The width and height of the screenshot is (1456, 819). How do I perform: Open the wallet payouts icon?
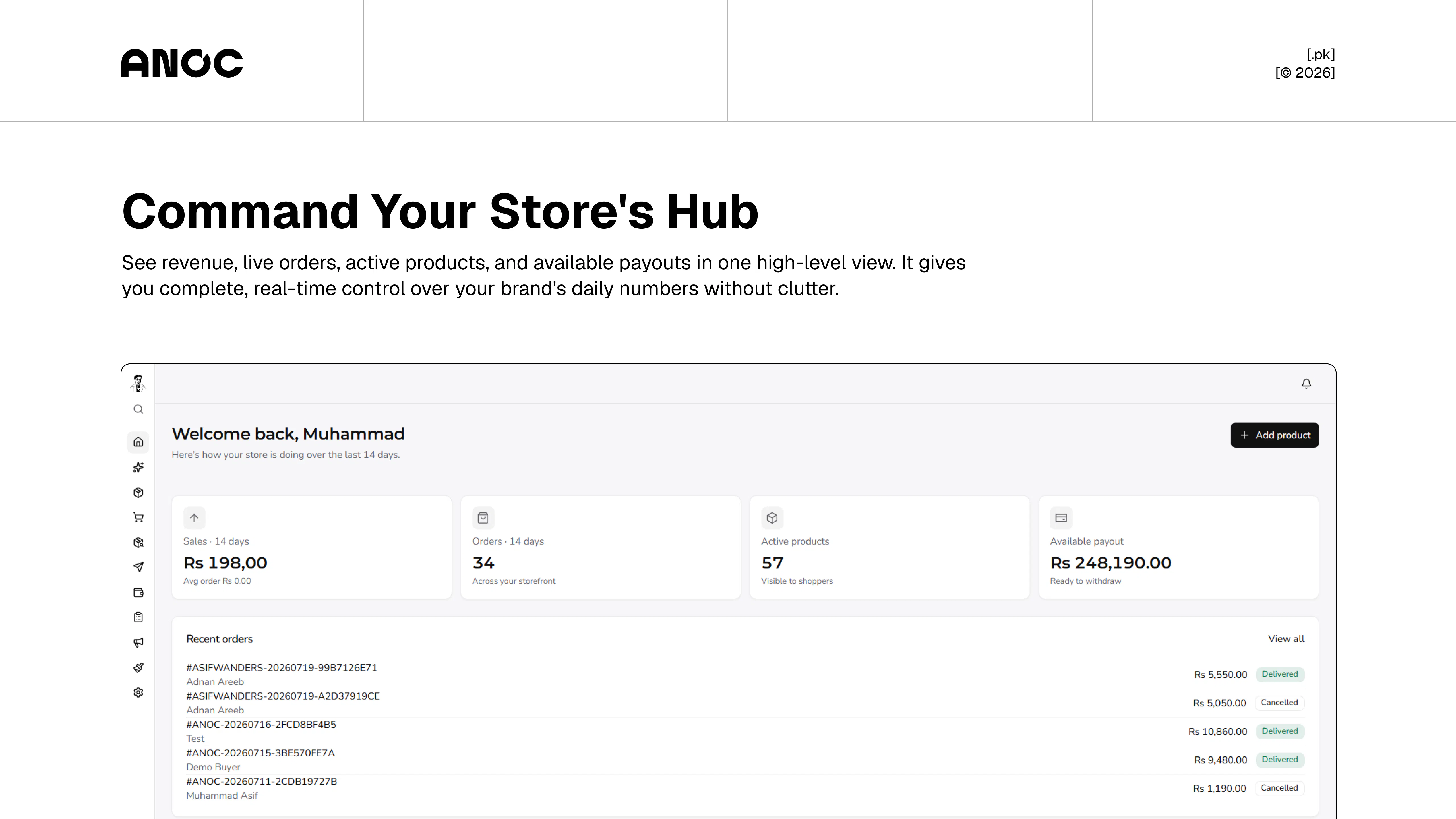138,592
